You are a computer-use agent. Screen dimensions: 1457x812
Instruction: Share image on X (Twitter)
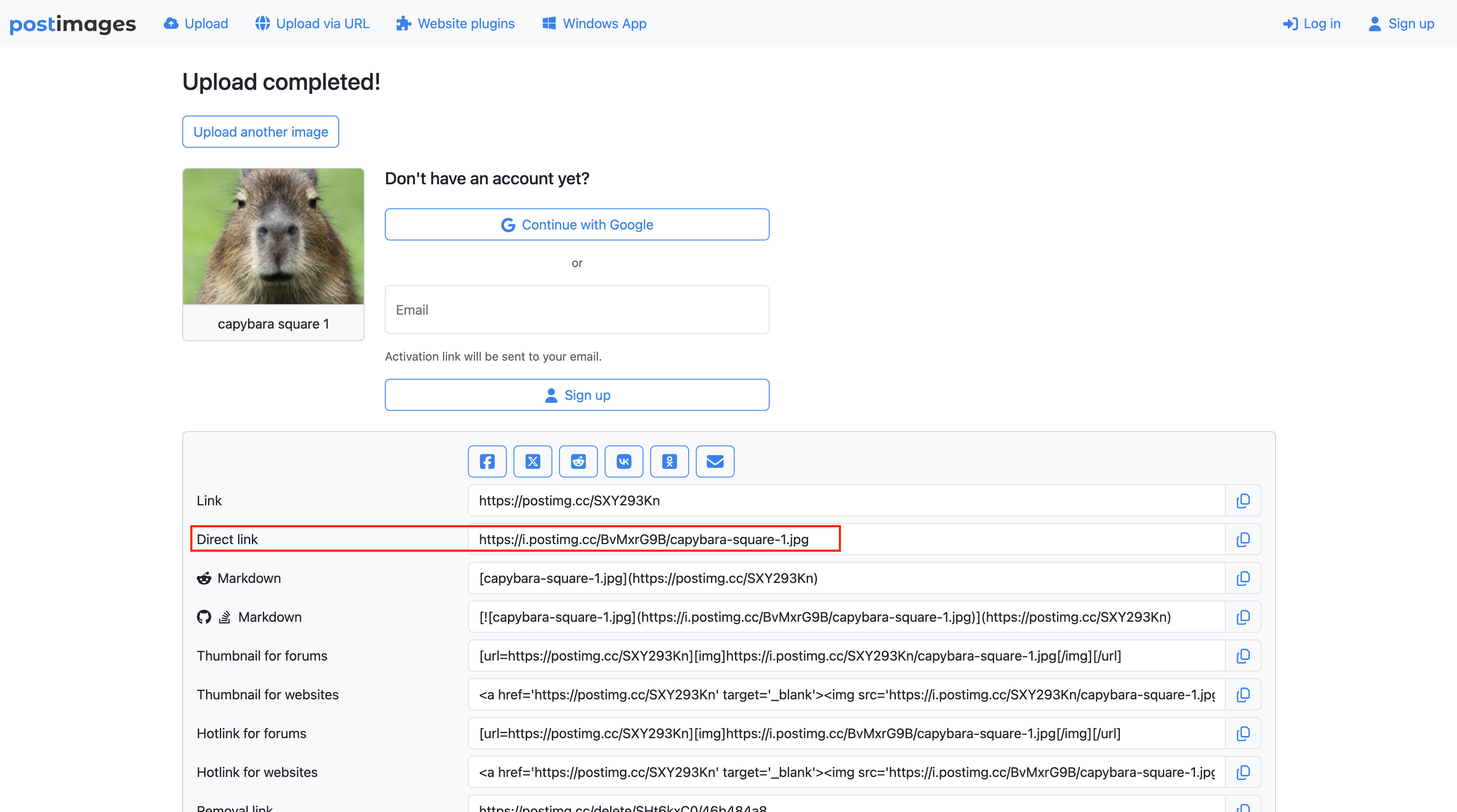[x=532, y=461]
